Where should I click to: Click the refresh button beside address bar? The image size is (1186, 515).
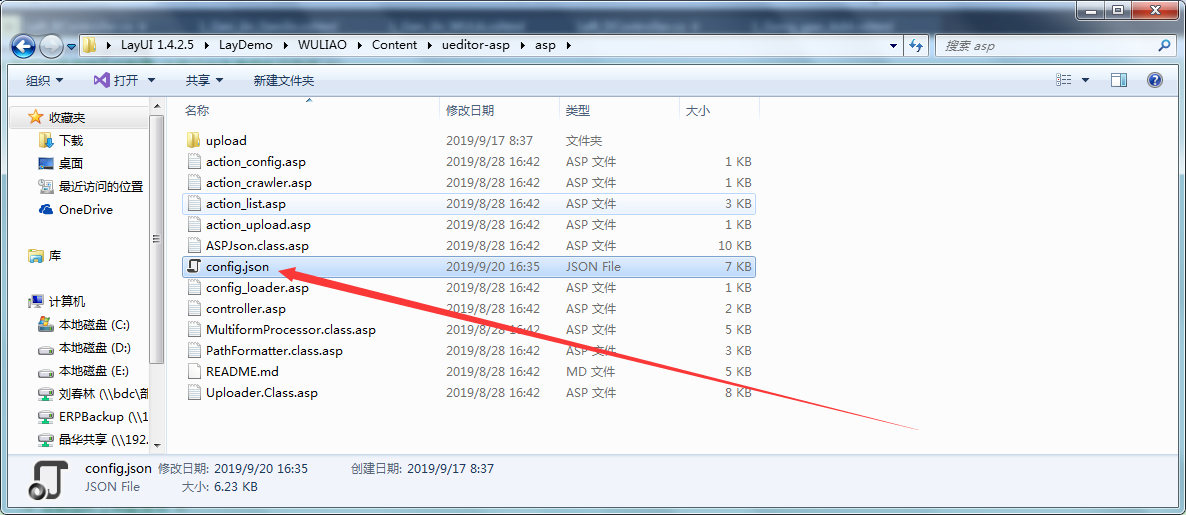[x=915, y=46]
